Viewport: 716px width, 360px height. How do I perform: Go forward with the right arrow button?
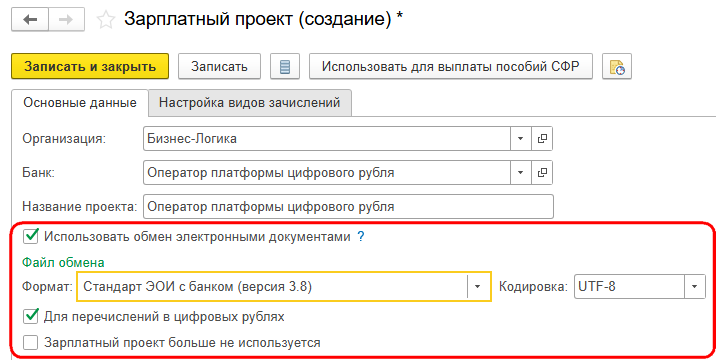tap(66, 20)
